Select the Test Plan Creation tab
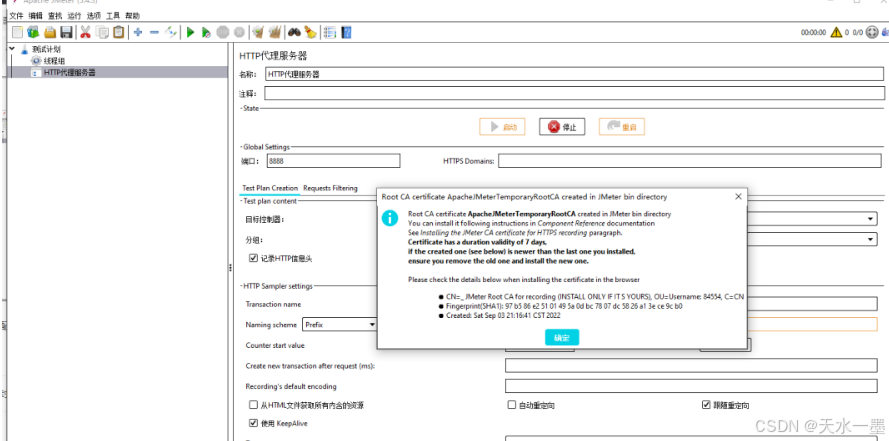The width and height of the screenshot is (889, 441). pyautogui.click(x=270, y=188)
